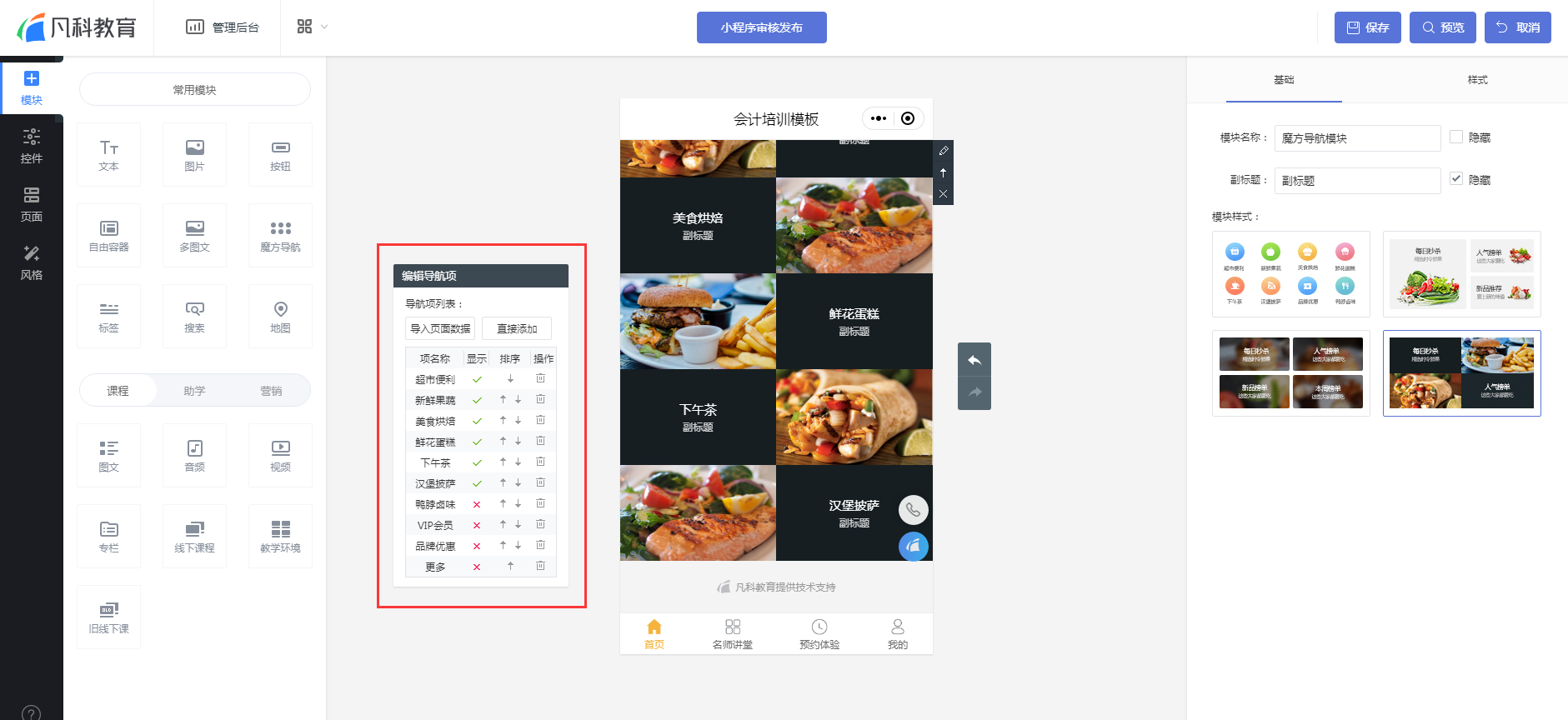The height and width of the screenshot is (720, 1568).
Task: Add a 教学环境 module
Action: coord(280,536)
